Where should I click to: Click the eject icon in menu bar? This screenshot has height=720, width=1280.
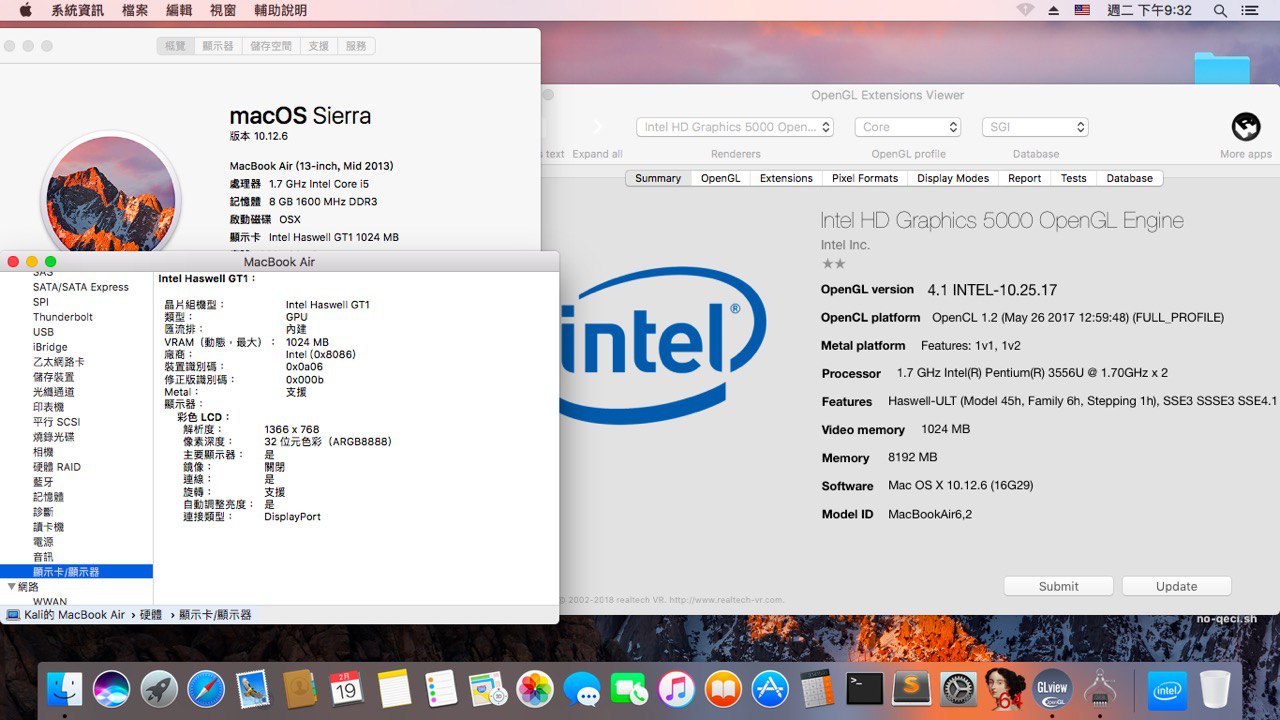click(1053, 10)
